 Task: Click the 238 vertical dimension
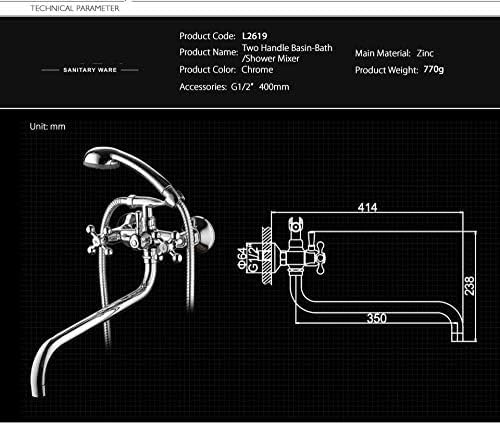[470, 286]
